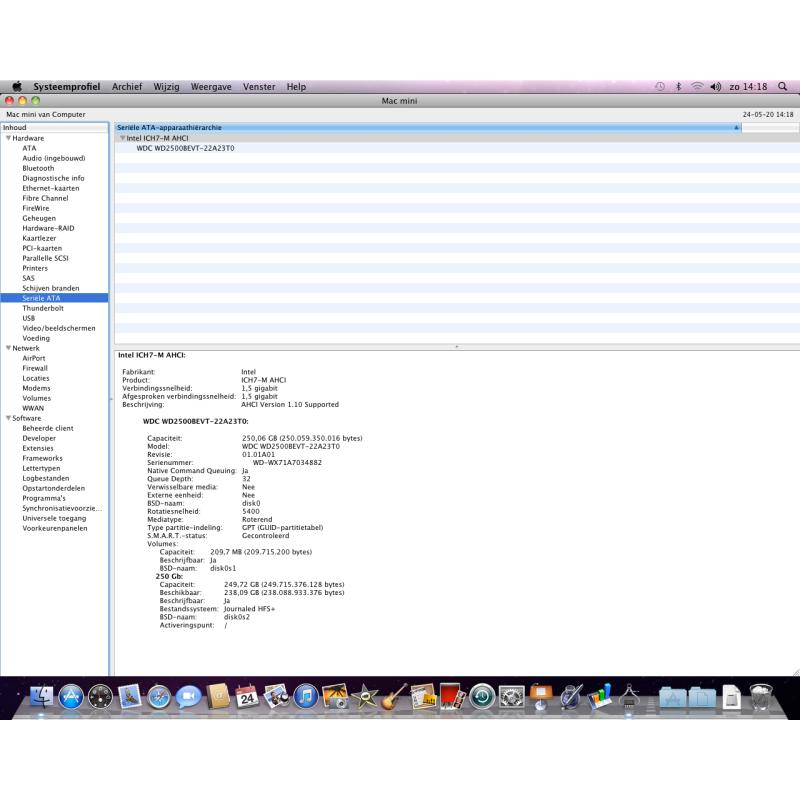The height and width of the screenshot is (800, 800).
Task: Select Hardware-RAID item
Action: coord(48,228)
